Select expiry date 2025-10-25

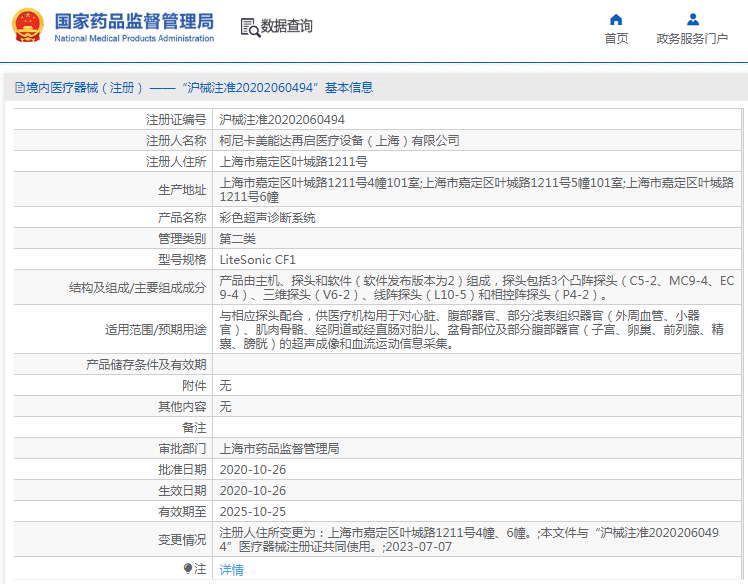pos(253,512)
